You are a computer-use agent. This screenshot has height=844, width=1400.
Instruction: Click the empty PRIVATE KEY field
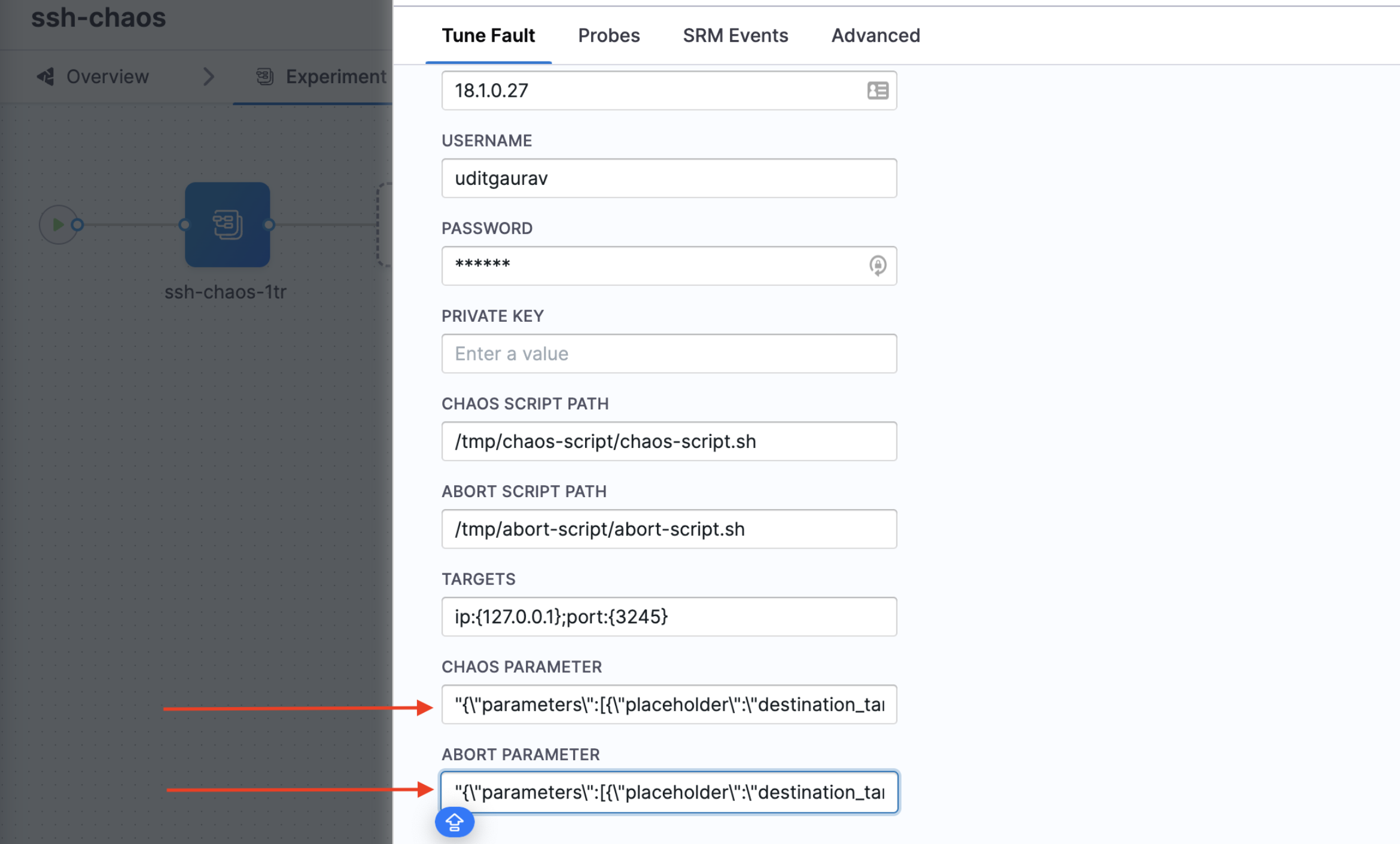coord(668,354)
